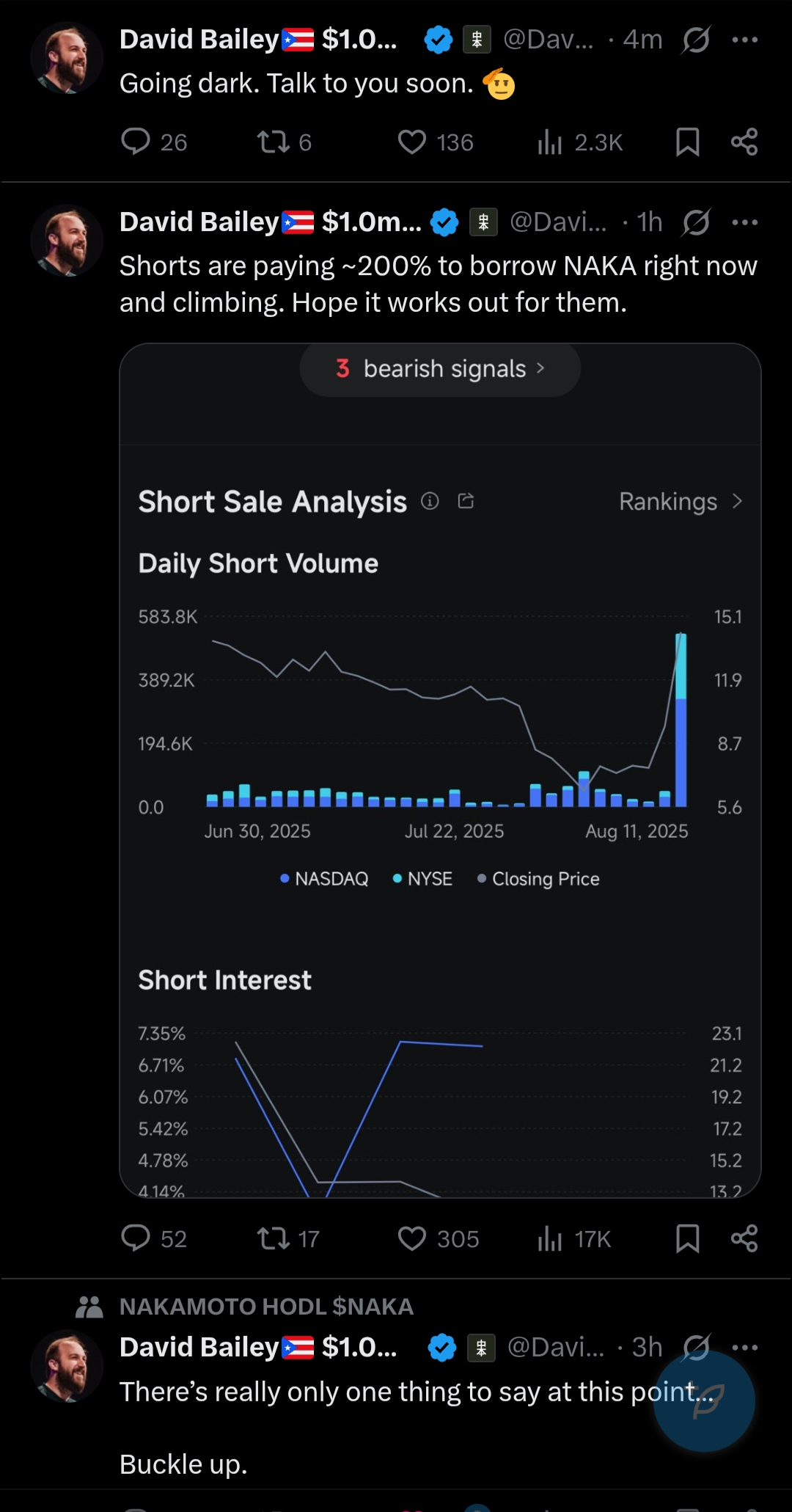This screenshot has height=1512, width=792.
Task: Reply to the NAKA shorts post
Action: (136, 1238)
